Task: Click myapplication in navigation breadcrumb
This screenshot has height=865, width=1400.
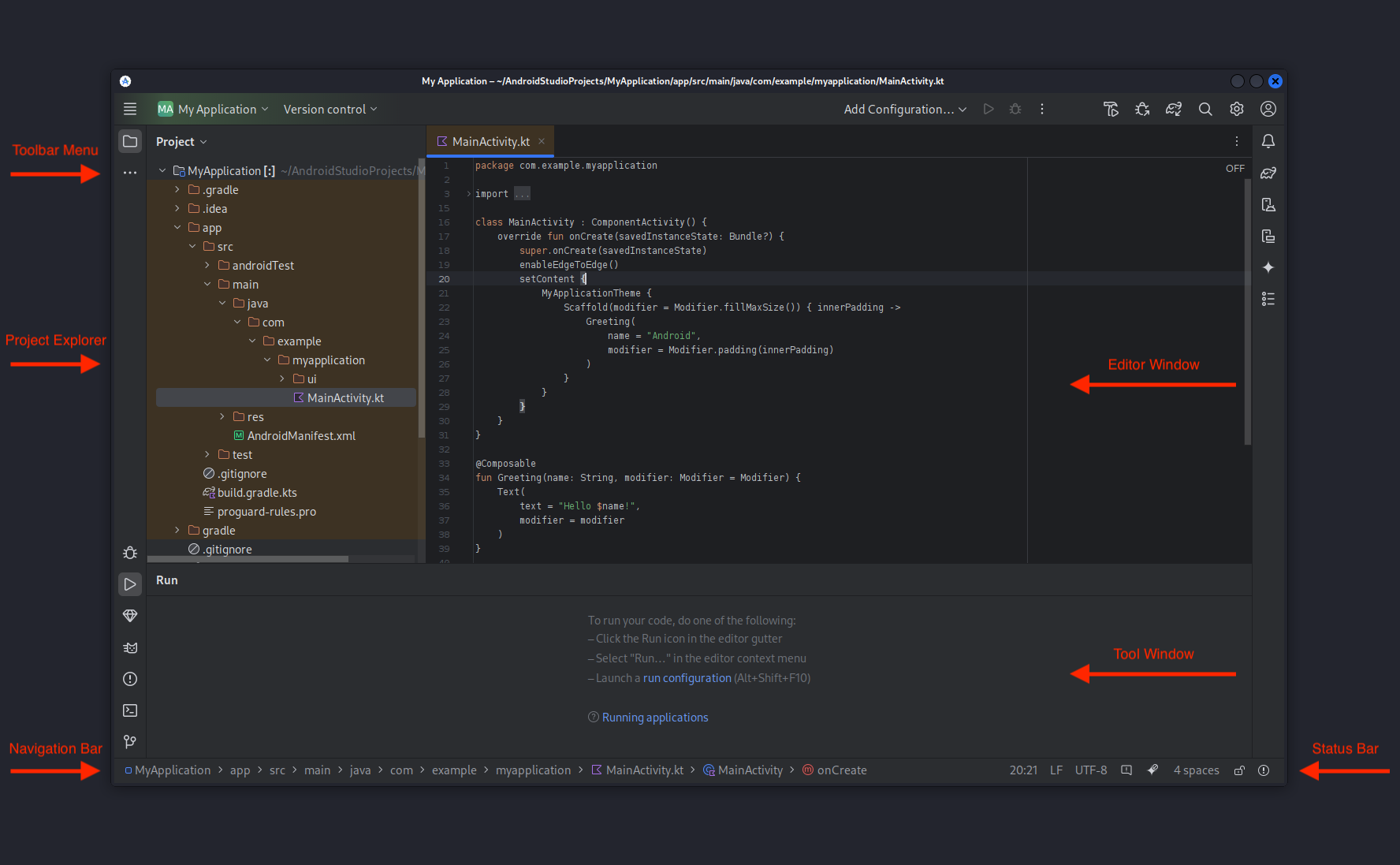Action: click(x=533, y=770)
